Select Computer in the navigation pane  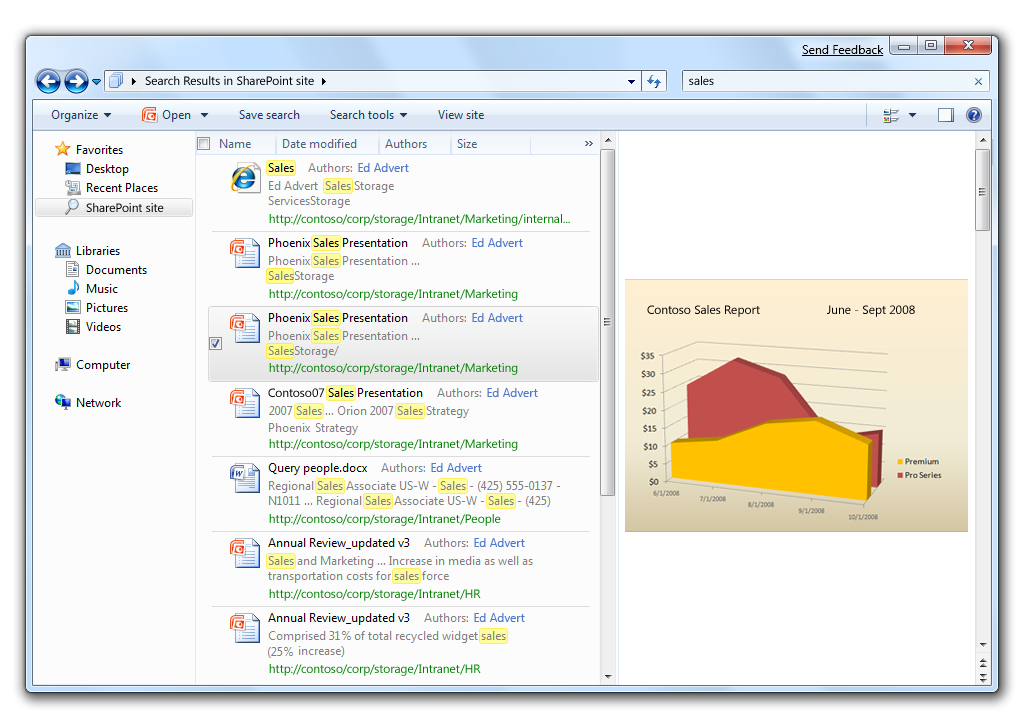point(94,364)
